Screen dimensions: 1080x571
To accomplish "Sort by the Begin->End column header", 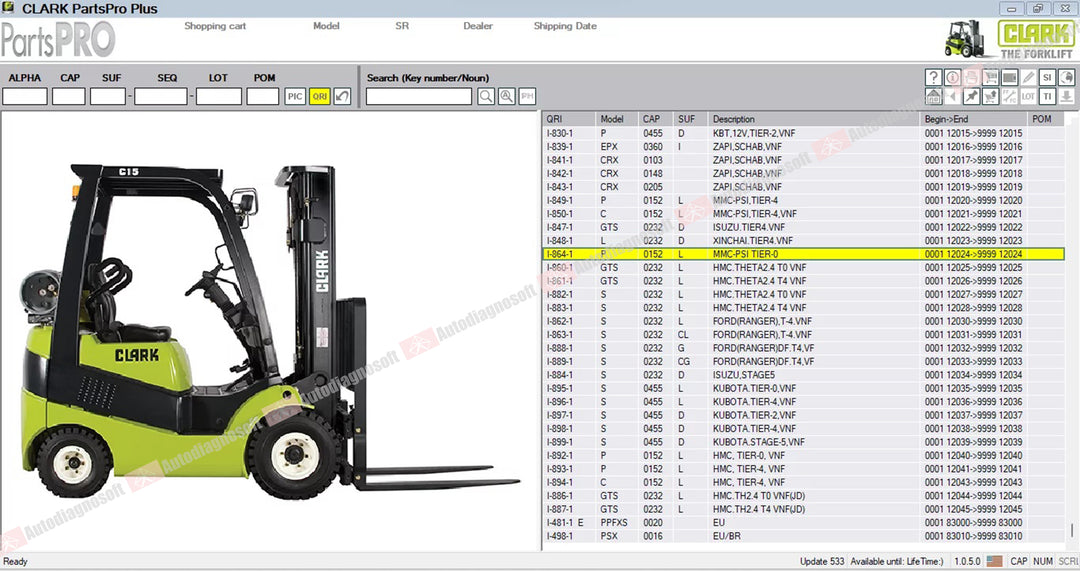I will pos(973,119).
